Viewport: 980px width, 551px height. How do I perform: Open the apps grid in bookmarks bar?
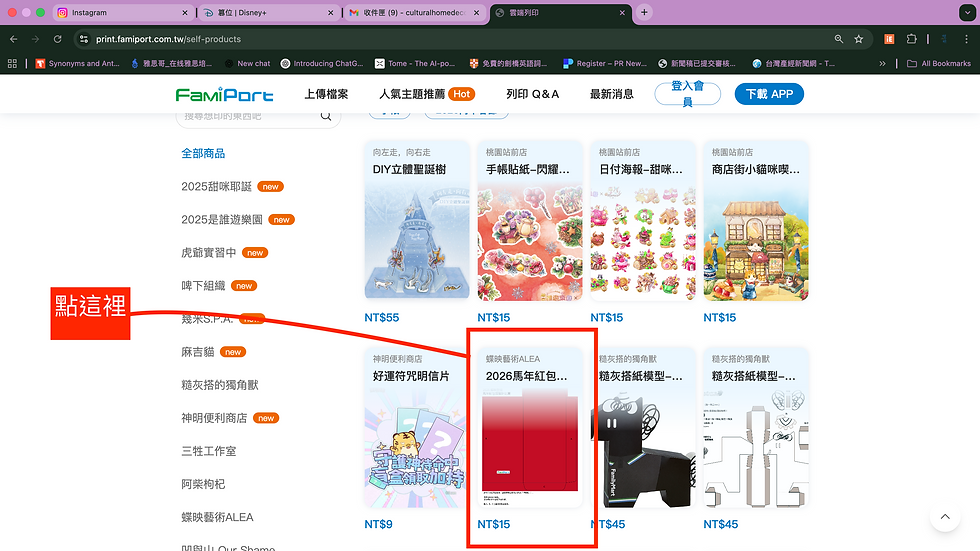click(x=12, y=63)
